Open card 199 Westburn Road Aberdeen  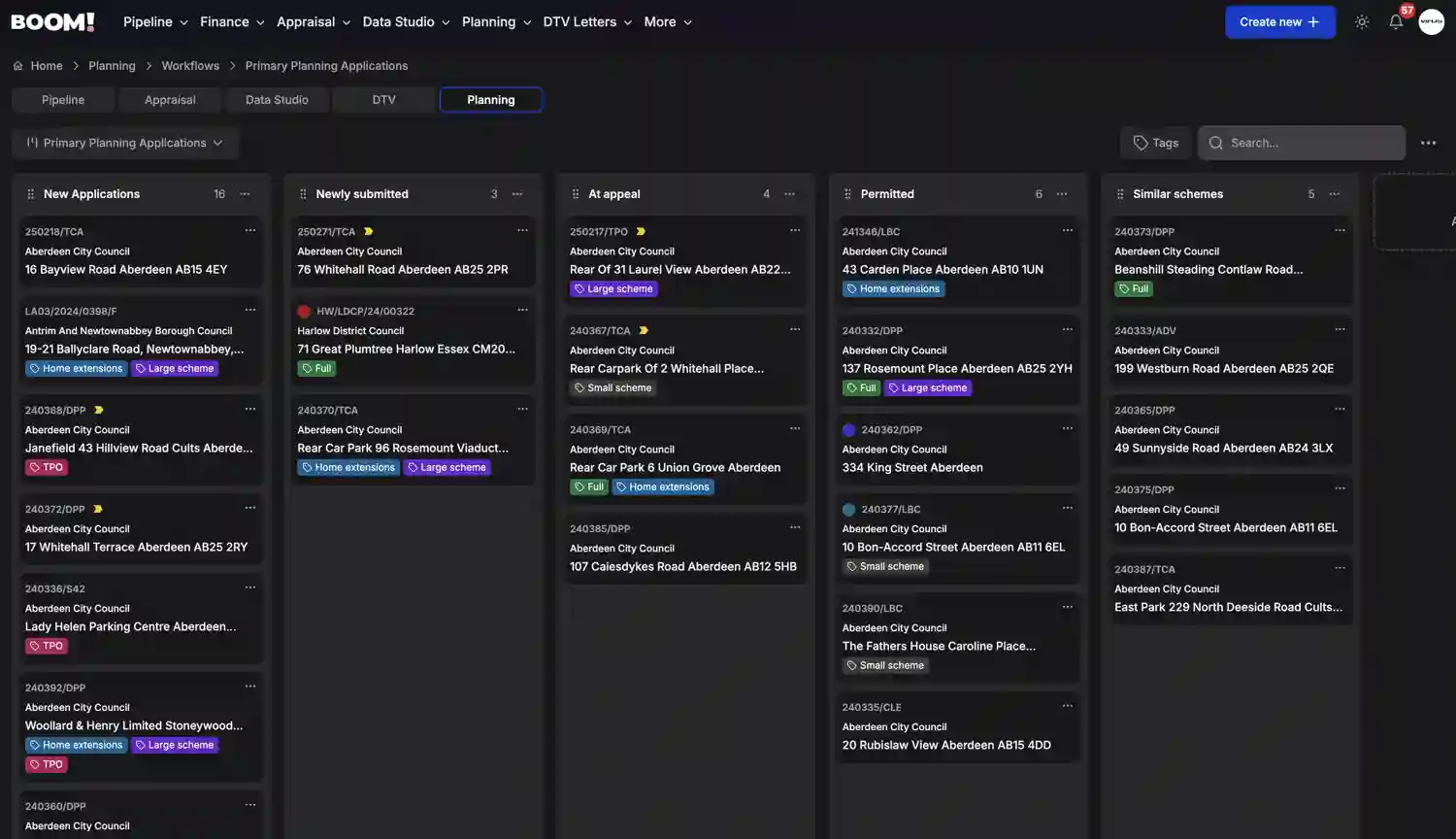point(1231,351)
